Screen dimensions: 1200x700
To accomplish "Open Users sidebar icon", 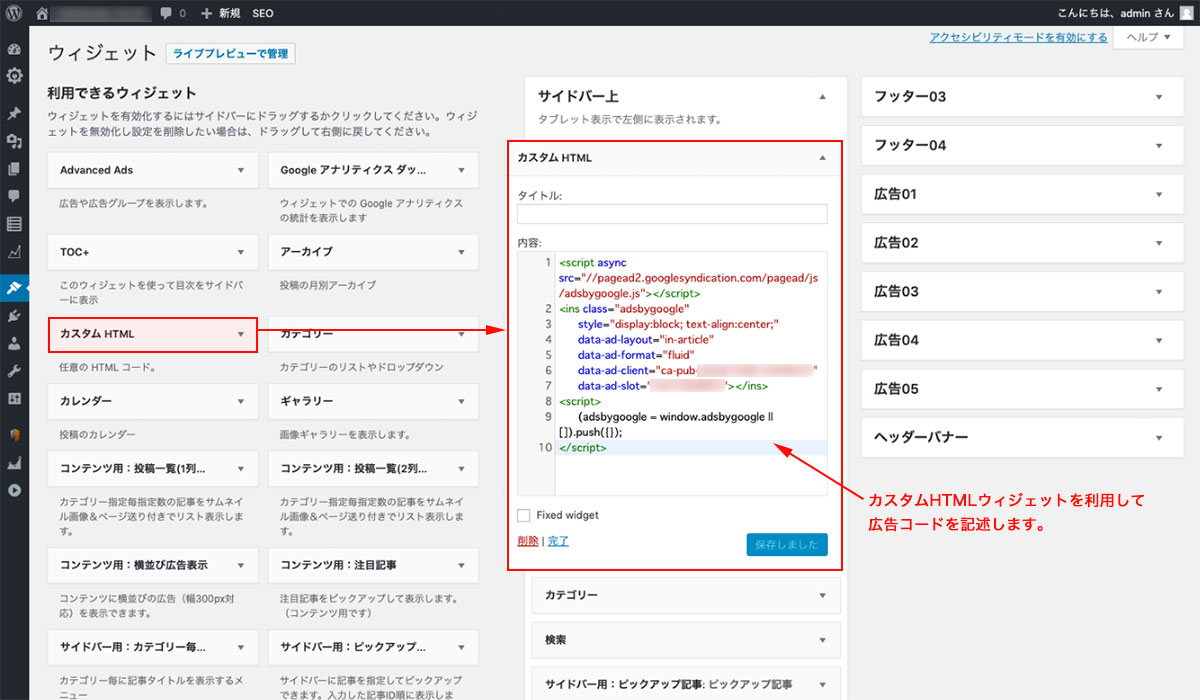I will [14, 343].
